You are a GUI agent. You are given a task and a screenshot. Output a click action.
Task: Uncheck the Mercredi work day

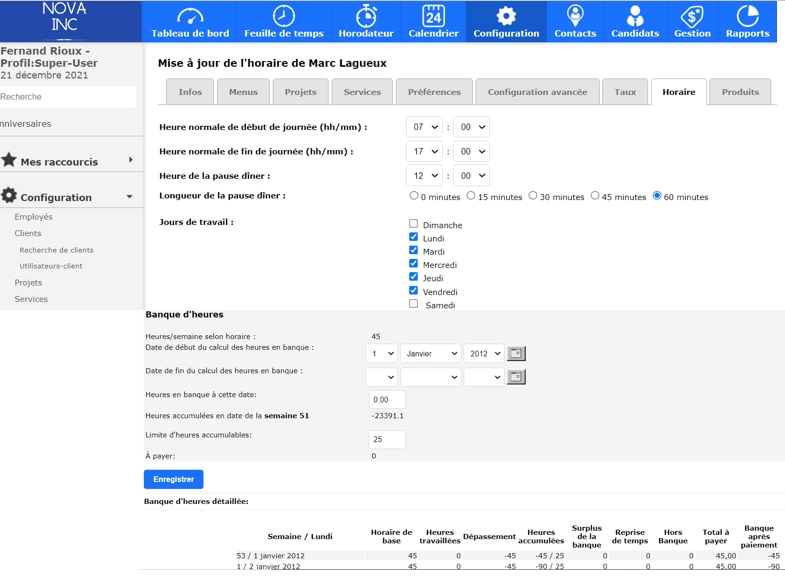pyautogui.click(x=414, y=263)
